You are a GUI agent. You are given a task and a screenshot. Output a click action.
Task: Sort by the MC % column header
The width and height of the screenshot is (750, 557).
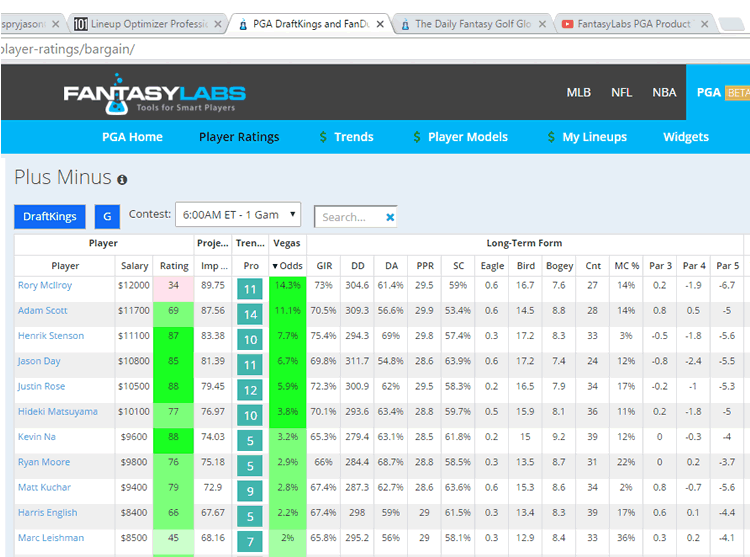pyautogui.click(x=626, y=266)
